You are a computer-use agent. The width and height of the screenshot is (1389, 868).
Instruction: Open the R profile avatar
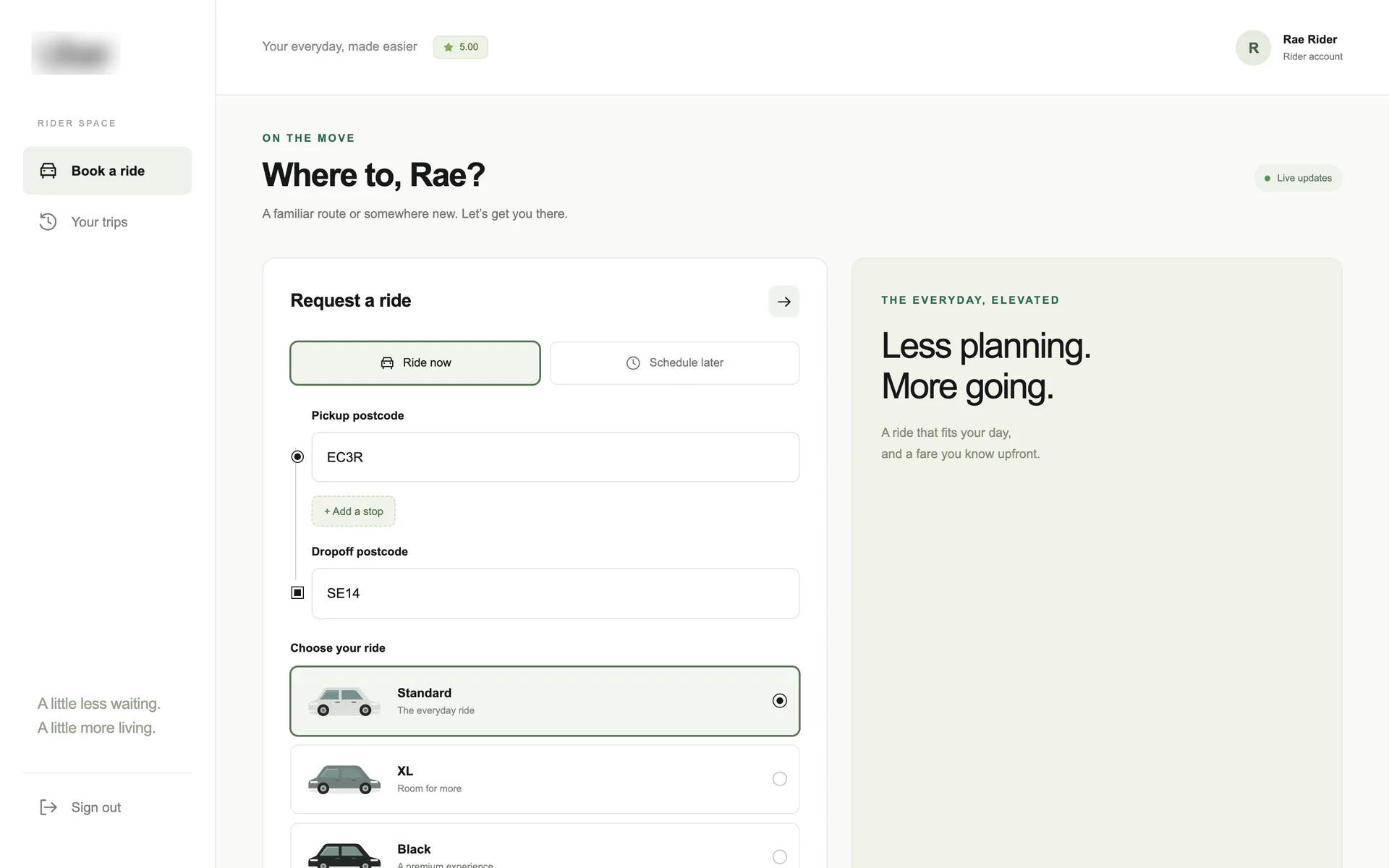[x=1253, y=48]
